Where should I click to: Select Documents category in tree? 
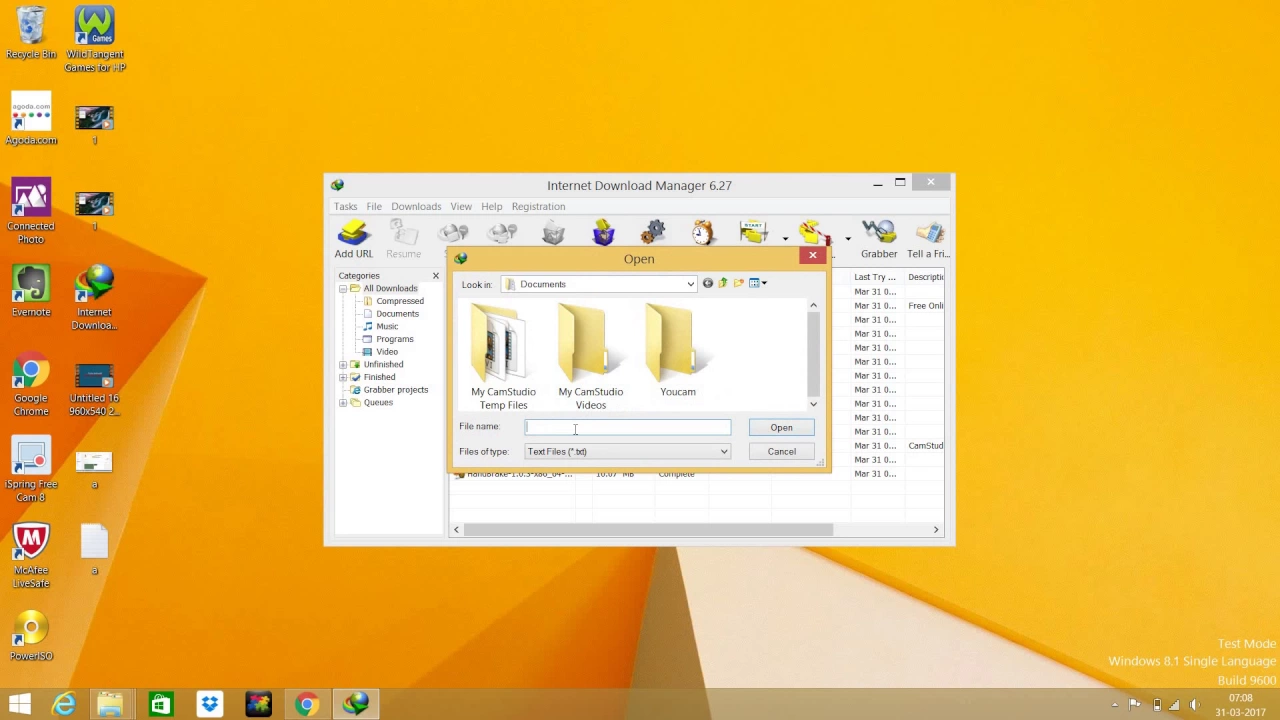pos(397,314)
